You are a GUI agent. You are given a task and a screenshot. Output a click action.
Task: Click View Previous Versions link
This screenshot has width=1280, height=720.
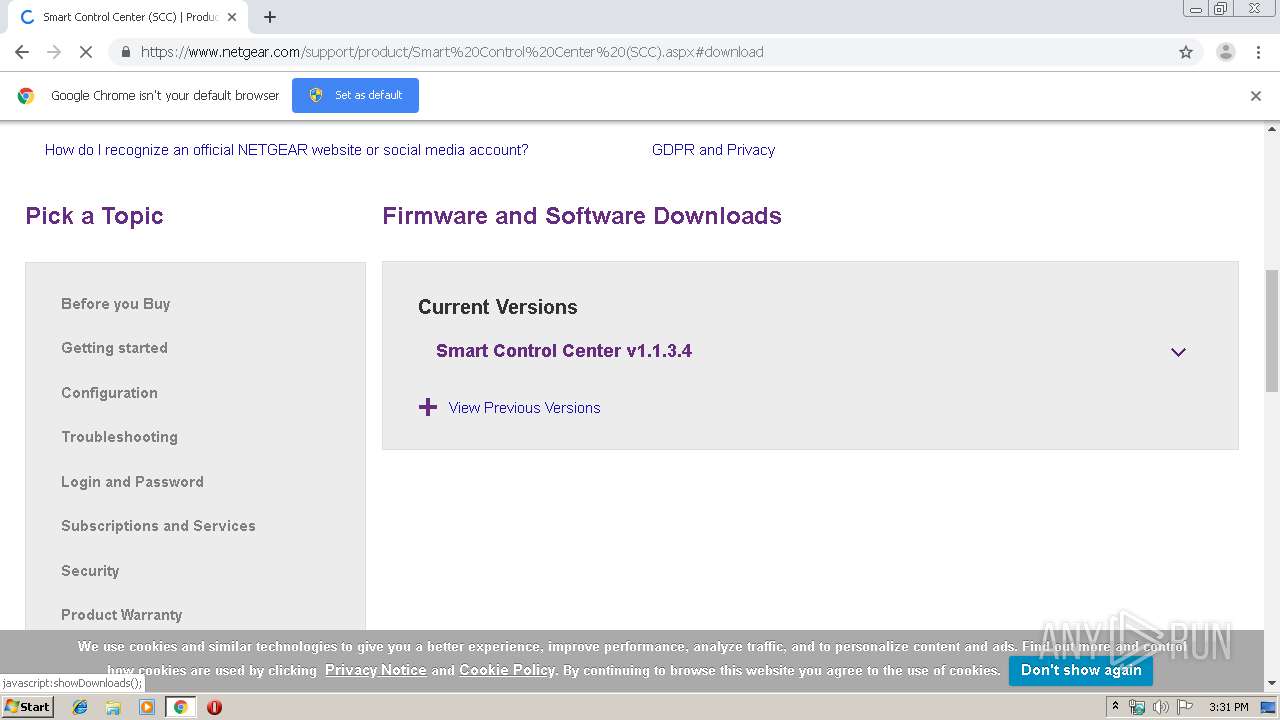(x=524, y=408)
